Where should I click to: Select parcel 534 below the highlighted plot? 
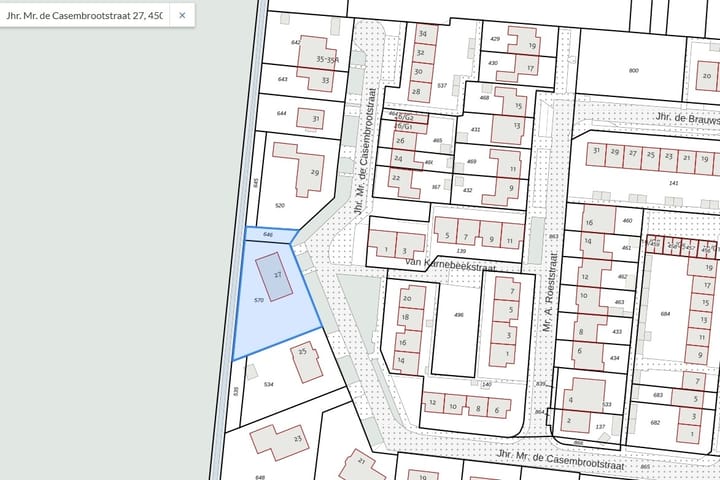[x=268, y=382]
